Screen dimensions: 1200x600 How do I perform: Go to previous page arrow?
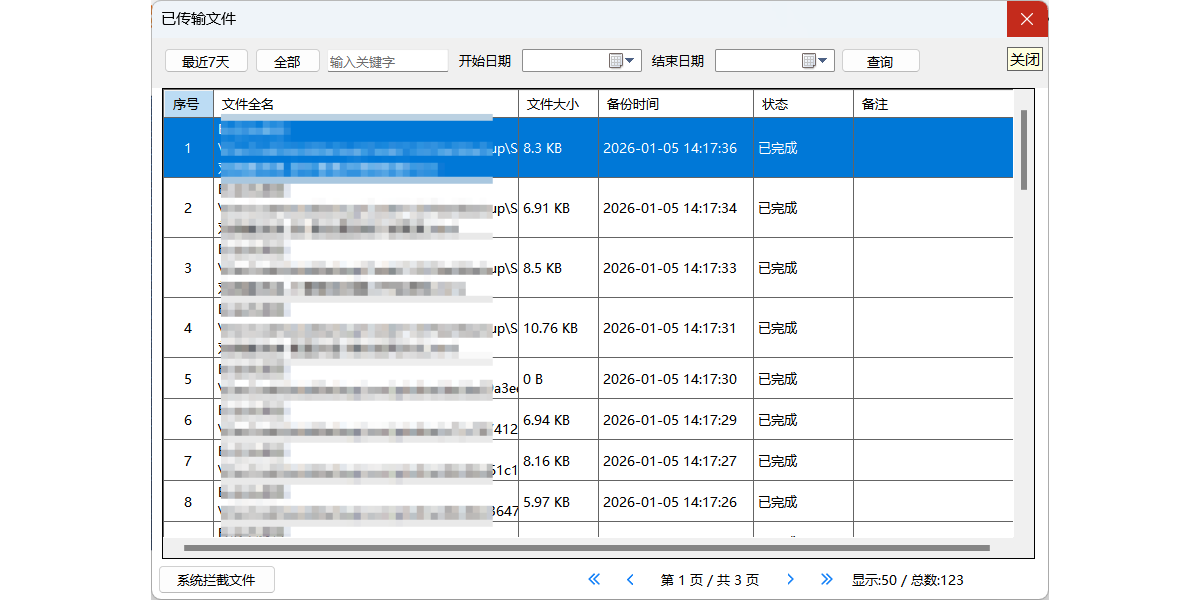pyautogui.click(x=630, y=579)
